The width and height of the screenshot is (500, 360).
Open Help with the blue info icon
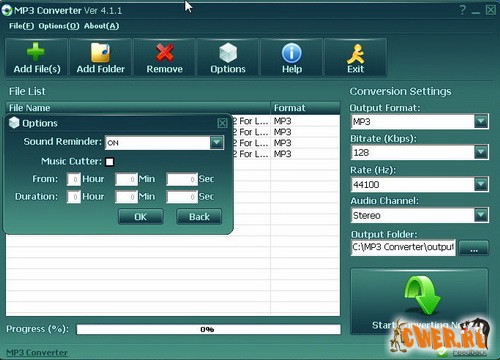(x=292, y=57)
